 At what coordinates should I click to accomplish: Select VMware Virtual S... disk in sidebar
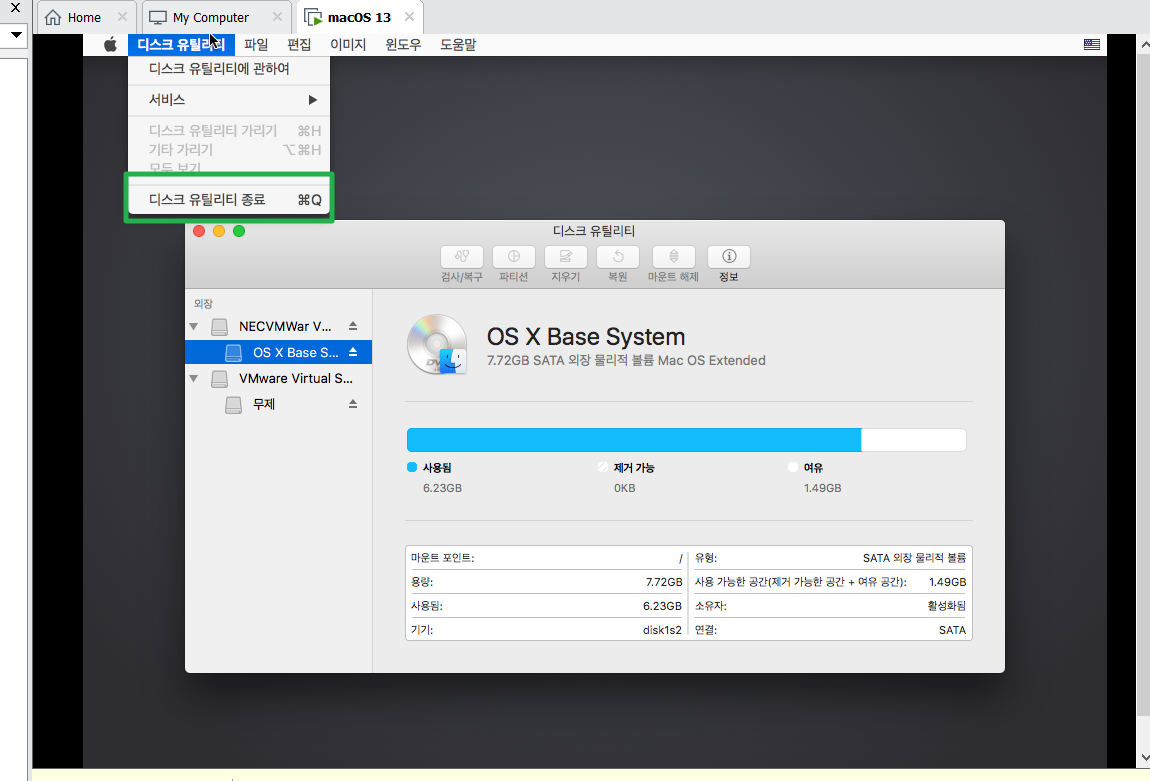pyautogui.click(x=279, y=378)
